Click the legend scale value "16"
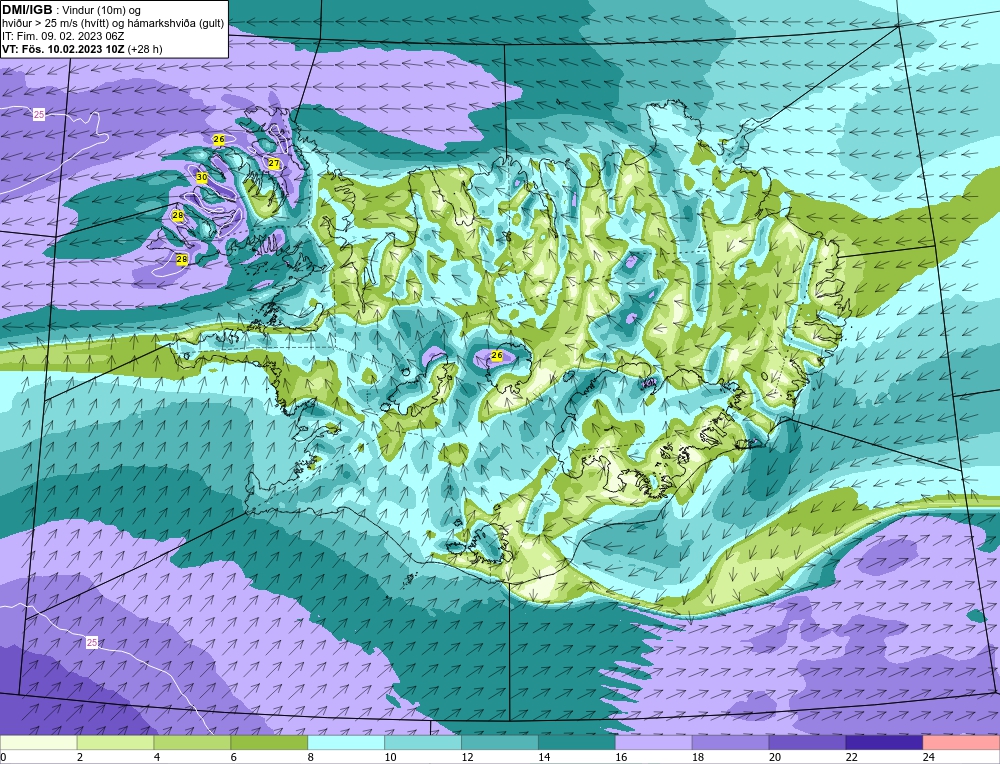1000x764 pixels. tap(621, 757)
